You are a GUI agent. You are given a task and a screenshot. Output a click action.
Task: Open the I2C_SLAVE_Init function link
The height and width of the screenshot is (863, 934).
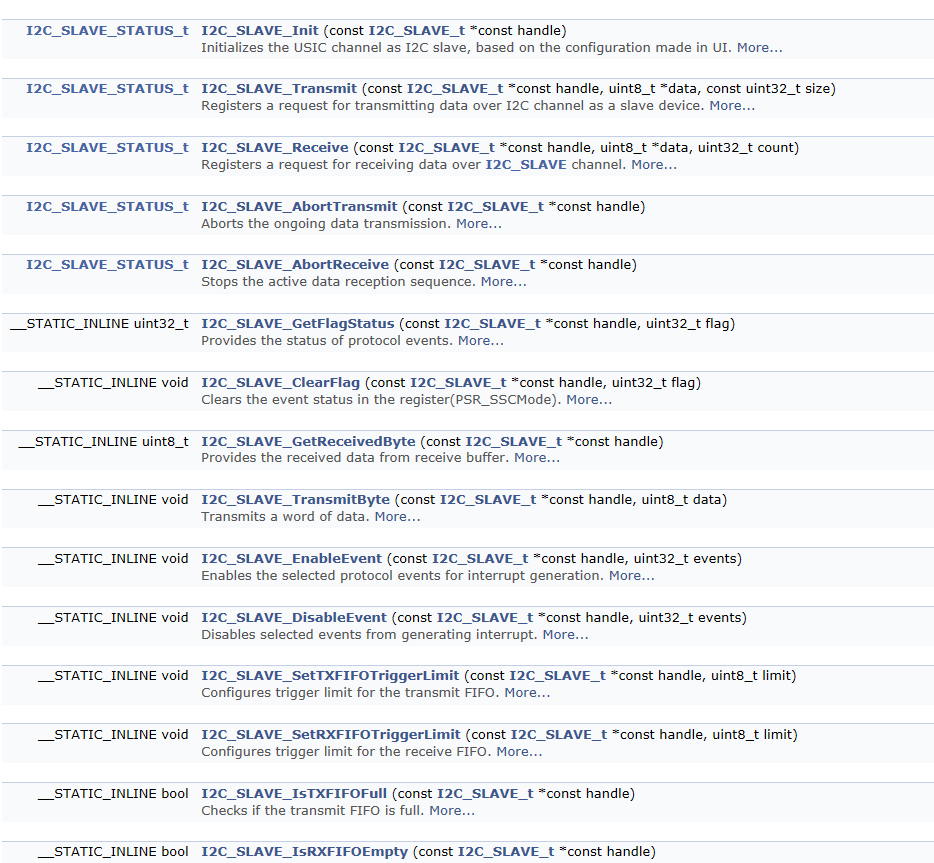260,31
